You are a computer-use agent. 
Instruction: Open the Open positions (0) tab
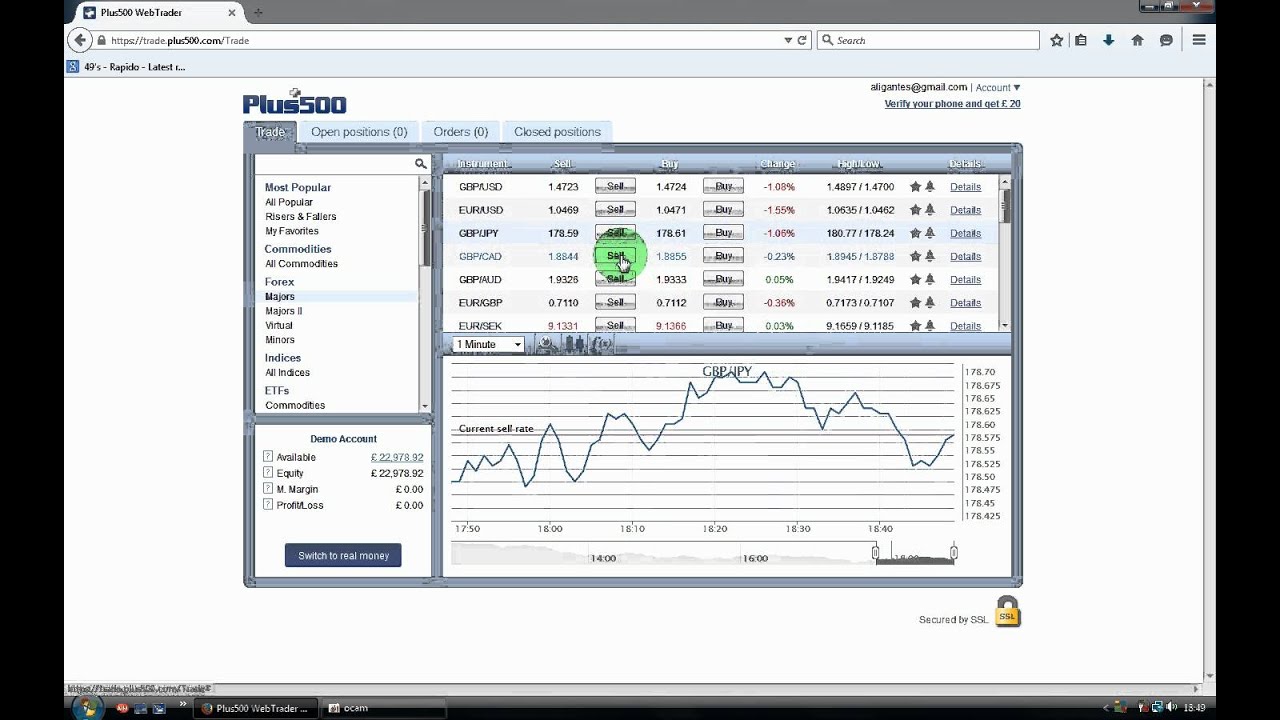359,132
